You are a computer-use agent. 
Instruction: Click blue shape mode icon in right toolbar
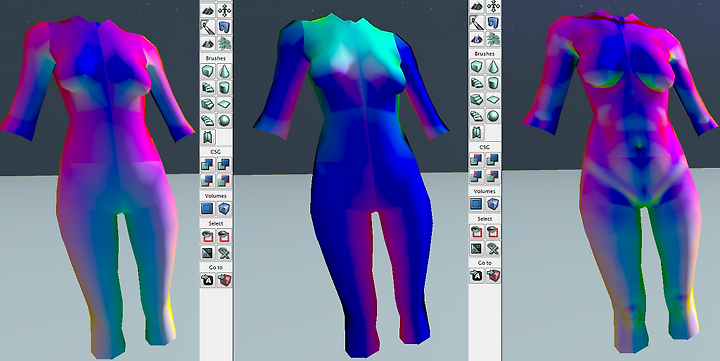[493, 22]
